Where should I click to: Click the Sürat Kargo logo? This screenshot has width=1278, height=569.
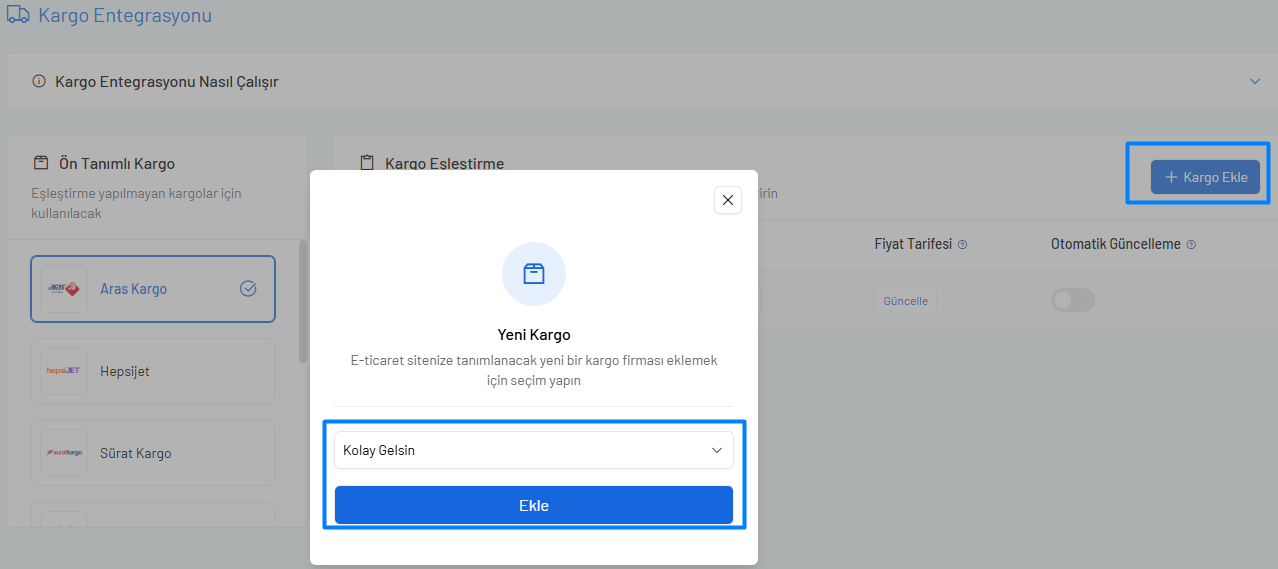64,453
